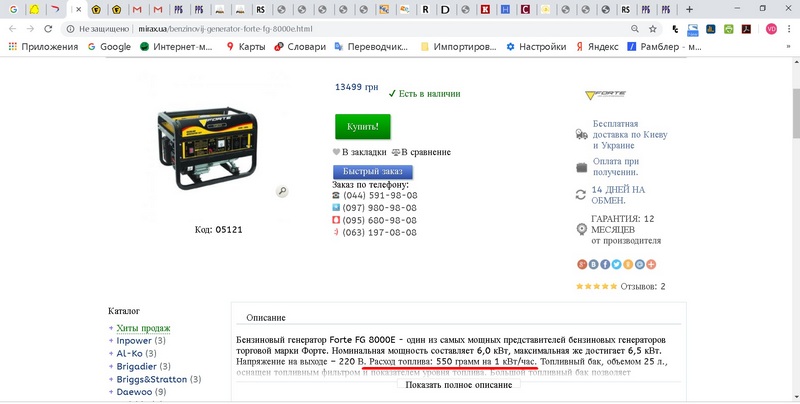Reload the page with the refresh icon
Image resolution: width=800 pixels, height=404 pixels.
point(48,29)
